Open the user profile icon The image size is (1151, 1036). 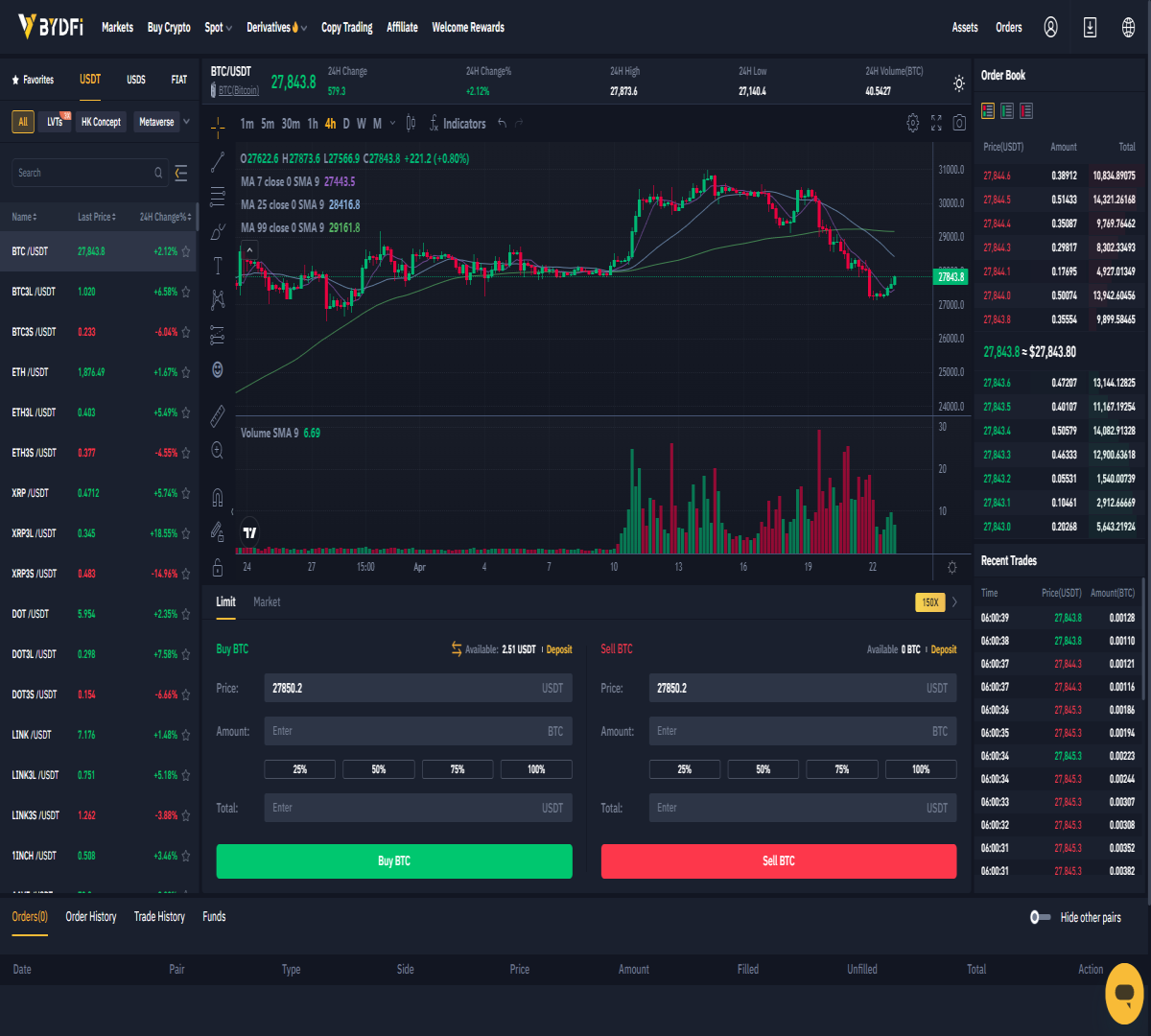[x=1051, y=28]
